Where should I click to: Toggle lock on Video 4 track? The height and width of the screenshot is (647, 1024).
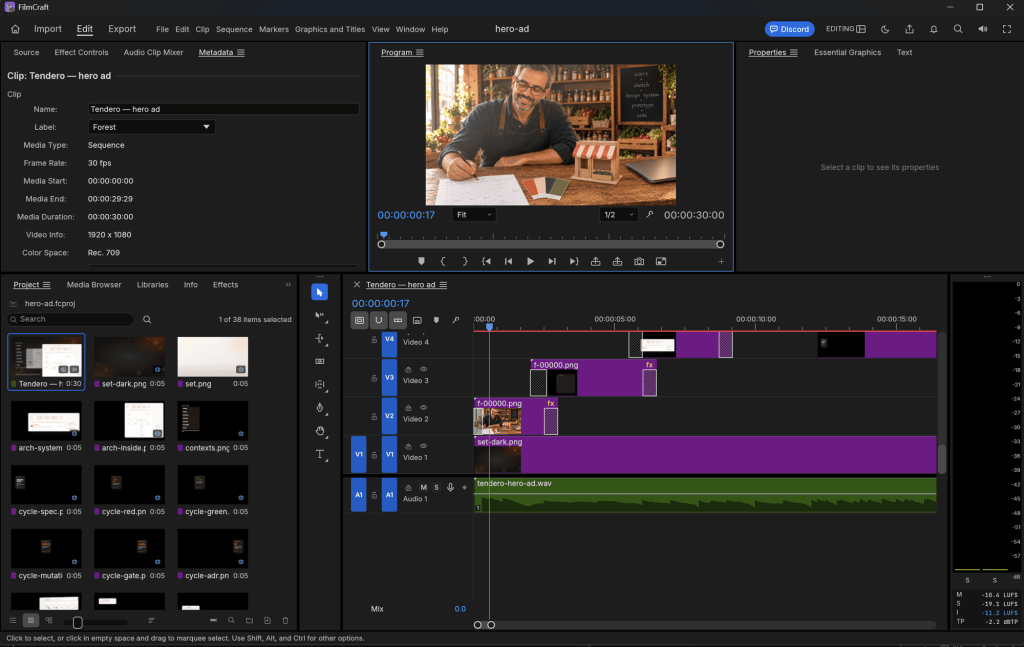point(374,339)
